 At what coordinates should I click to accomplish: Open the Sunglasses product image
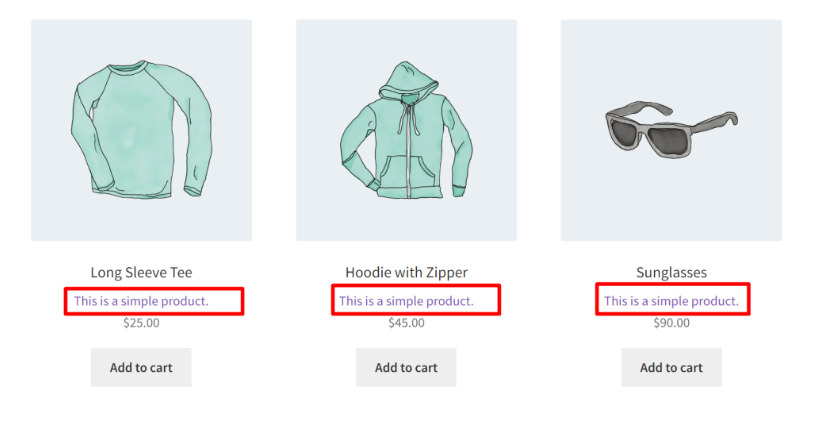click(672, 130)
